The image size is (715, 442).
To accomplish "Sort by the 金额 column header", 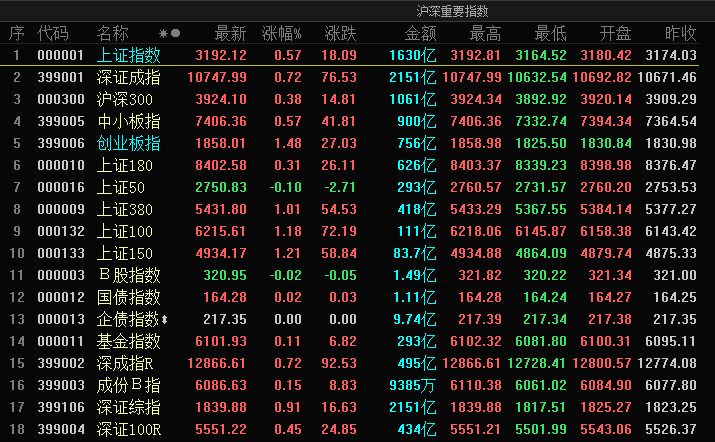I will click(420, 33).
